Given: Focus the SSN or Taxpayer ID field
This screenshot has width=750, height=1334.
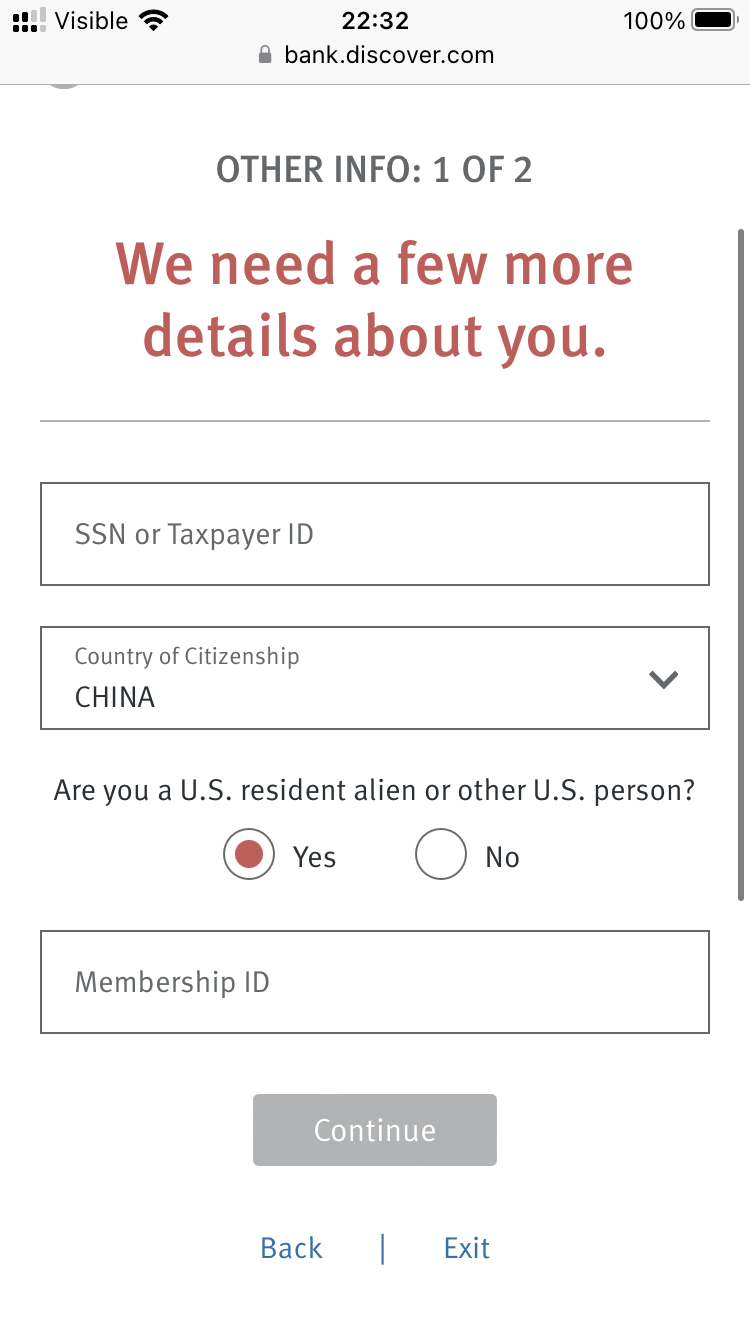Looking at the screenshot, I should click(375, 534).
